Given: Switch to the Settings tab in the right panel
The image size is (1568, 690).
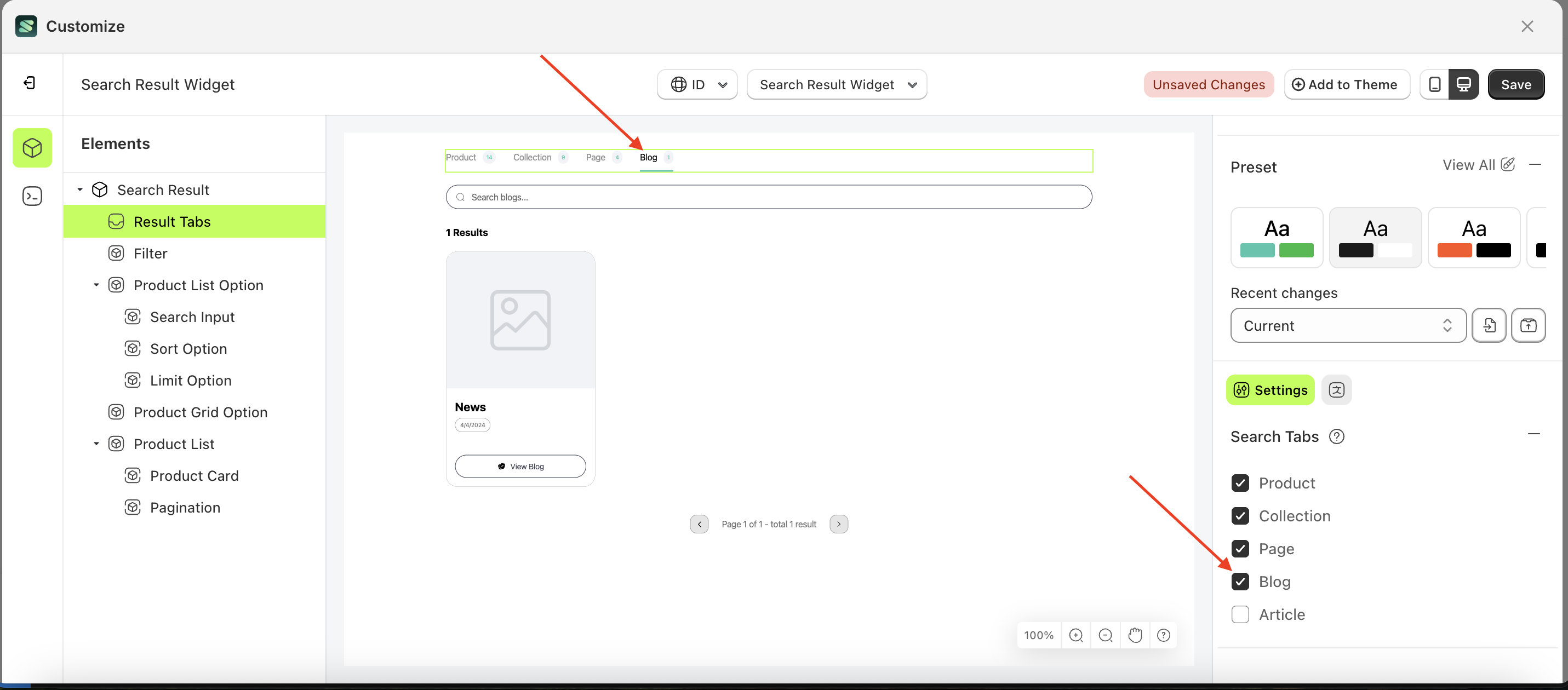Looking at the screenshot, I should tap(1270, 389).
